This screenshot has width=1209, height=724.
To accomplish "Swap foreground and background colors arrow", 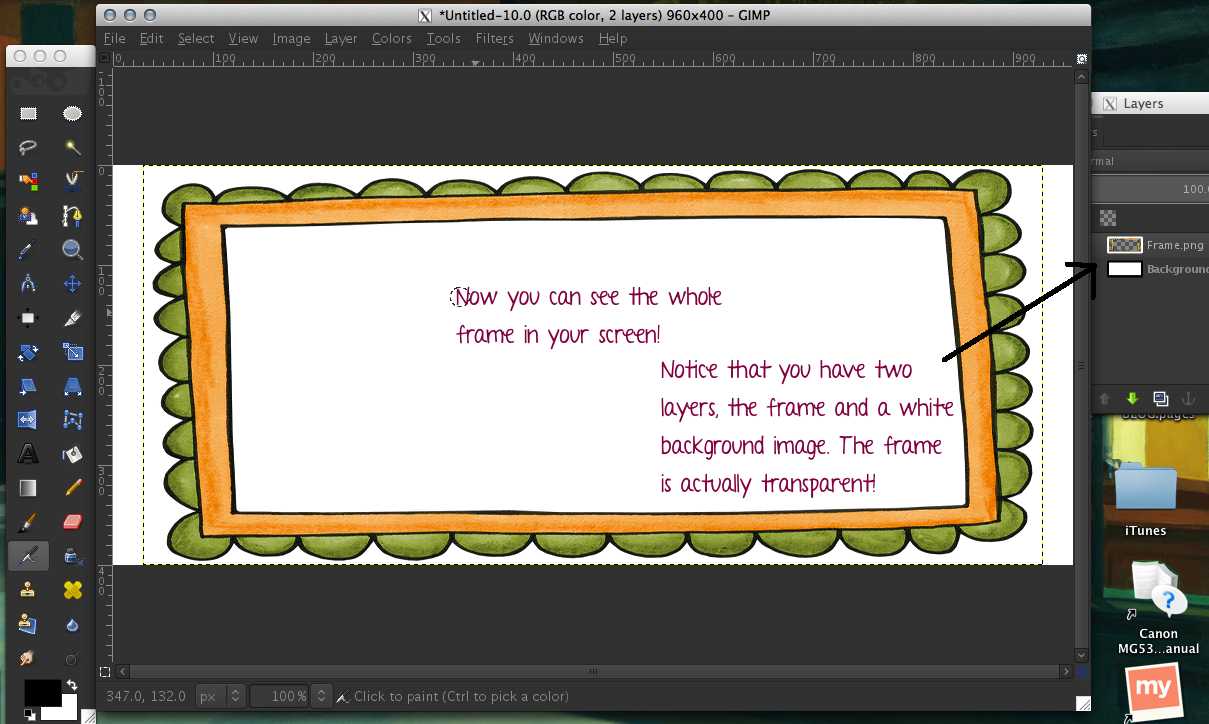I will click(x=71, y=686).
